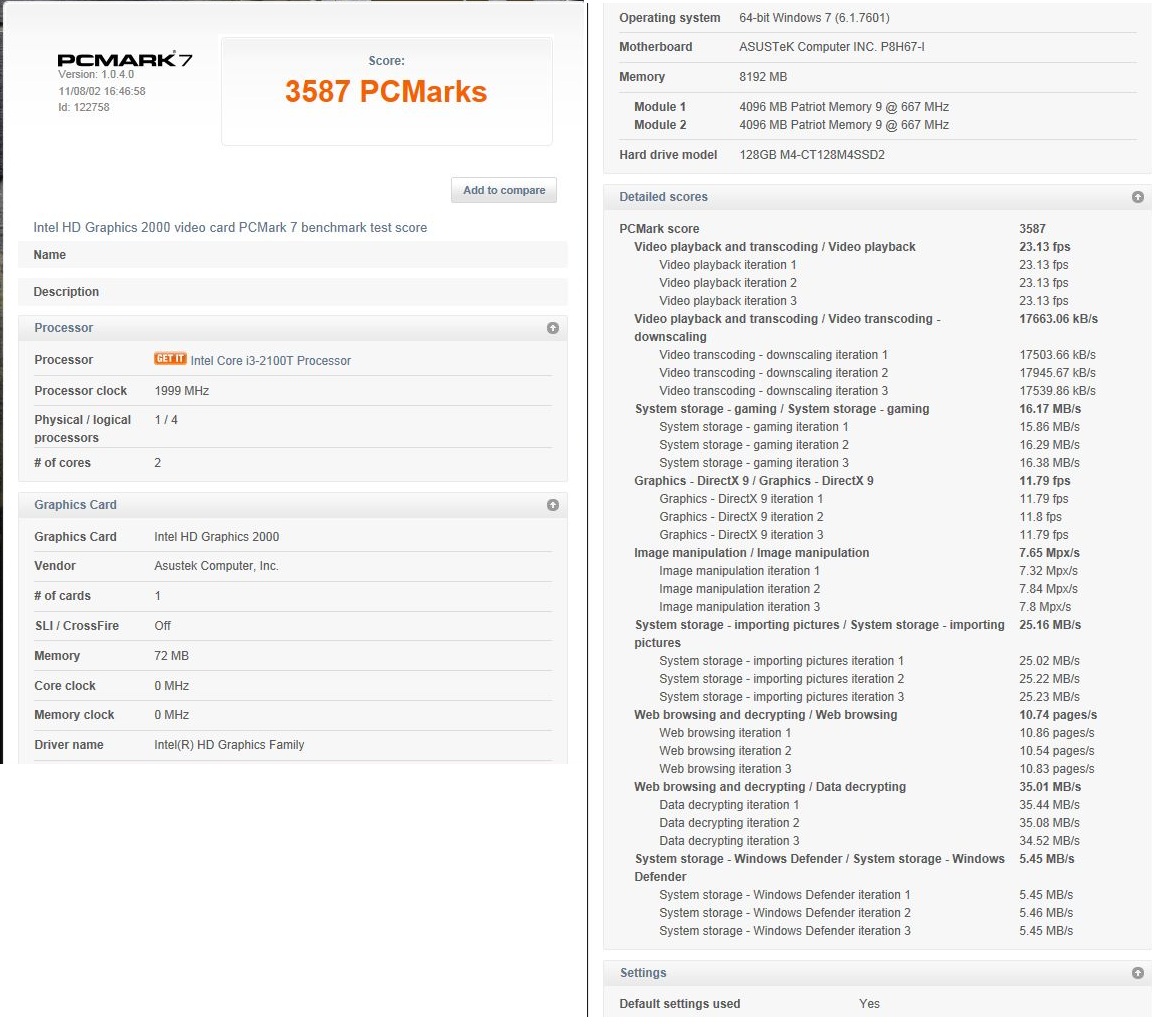Image resolution: width=1152 pixels, height=1024 pixels.
Task: Click the GET IT badge next to processor
Action: point(170,358)
